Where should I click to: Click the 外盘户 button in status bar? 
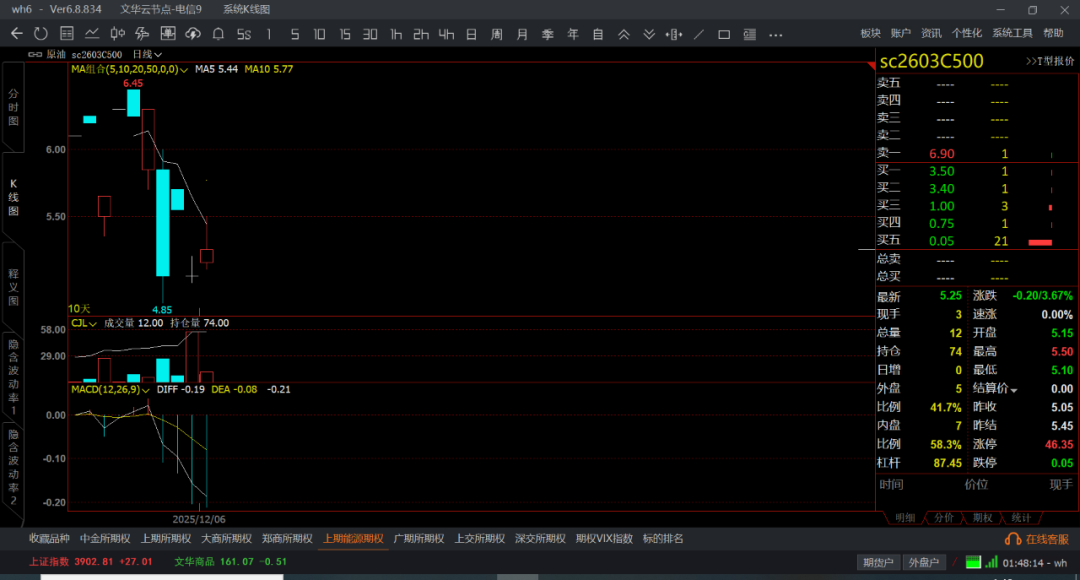coord(924,563)
